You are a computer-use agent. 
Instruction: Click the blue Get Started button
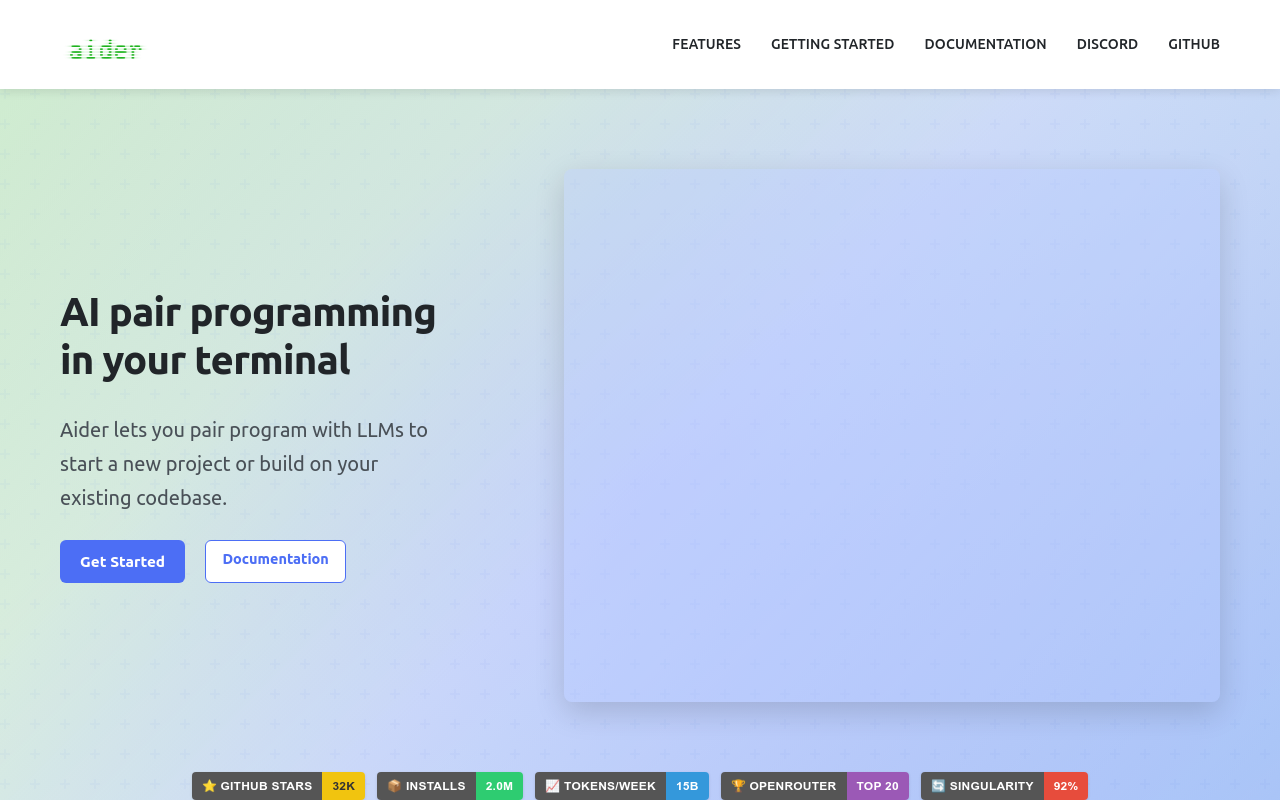(122, 561)
